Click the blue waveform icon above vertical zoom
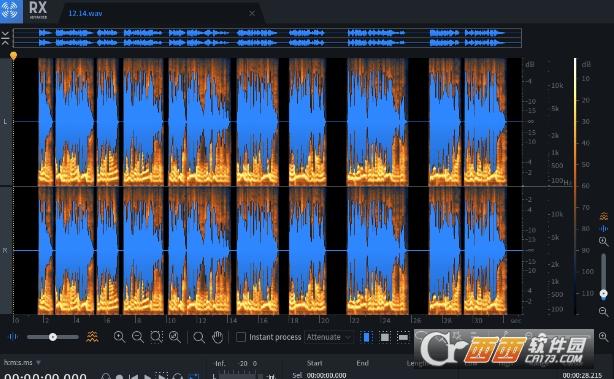The height and width of the screenshot is (379, 614). 604,228
